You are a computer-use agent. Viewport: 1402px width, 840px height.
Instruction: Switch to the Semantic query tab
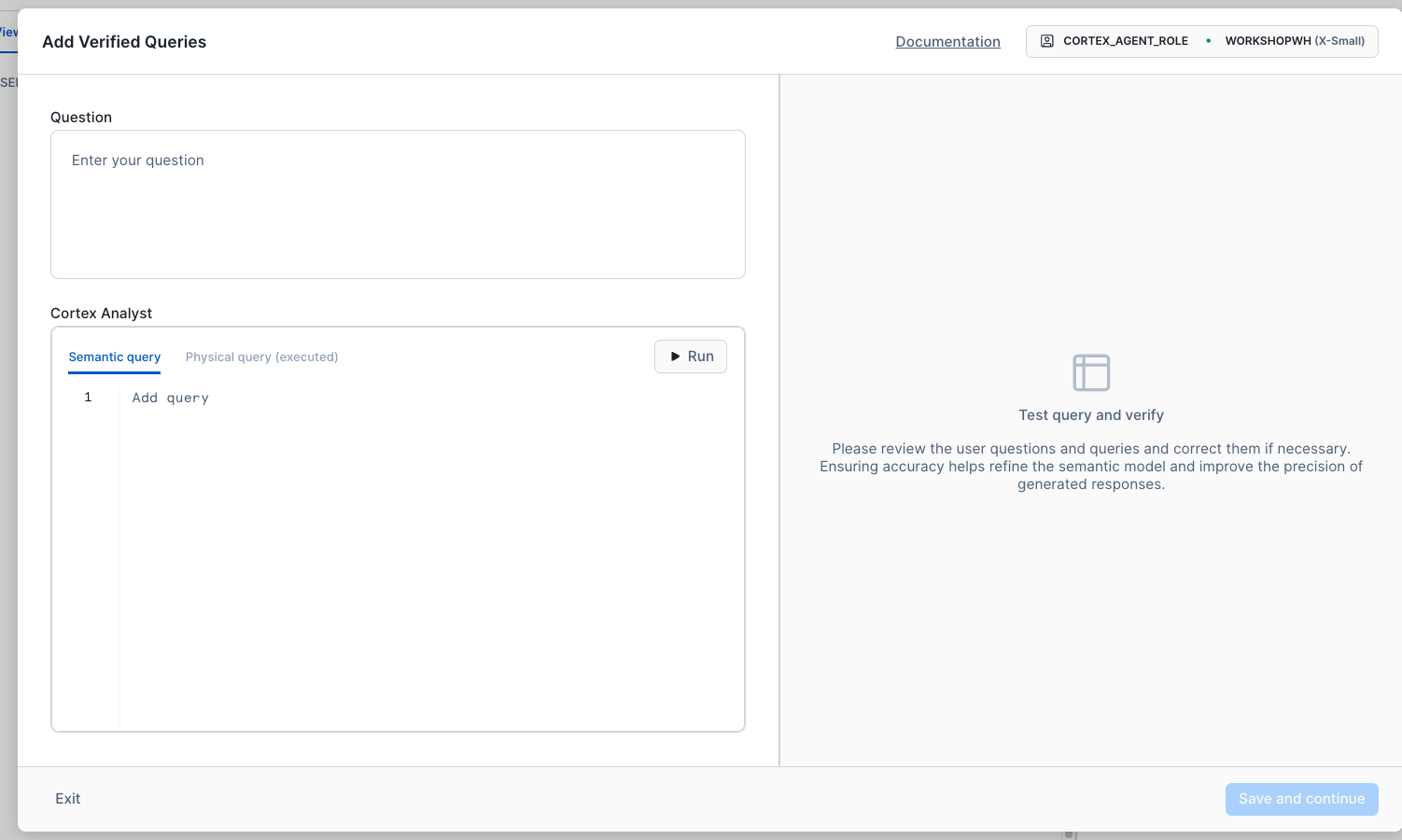[114, 357]
